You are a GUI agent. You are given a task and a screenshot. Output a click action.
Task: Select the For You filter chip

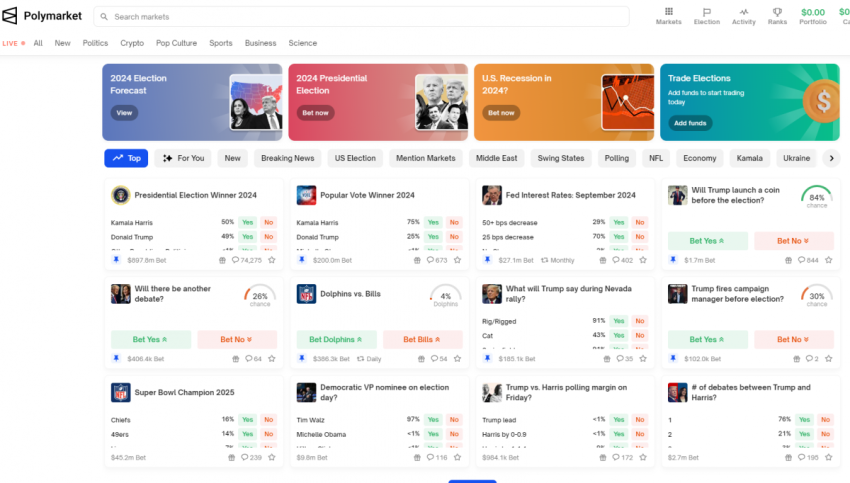pyautogui.click(x=183, y=158)
